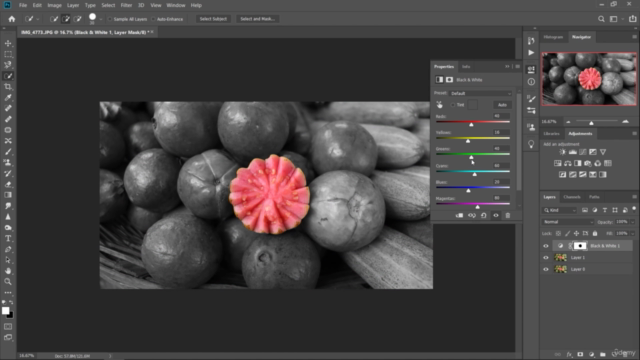
Task: Open the Preset dropdown set to Default
Action: (480, 93)
